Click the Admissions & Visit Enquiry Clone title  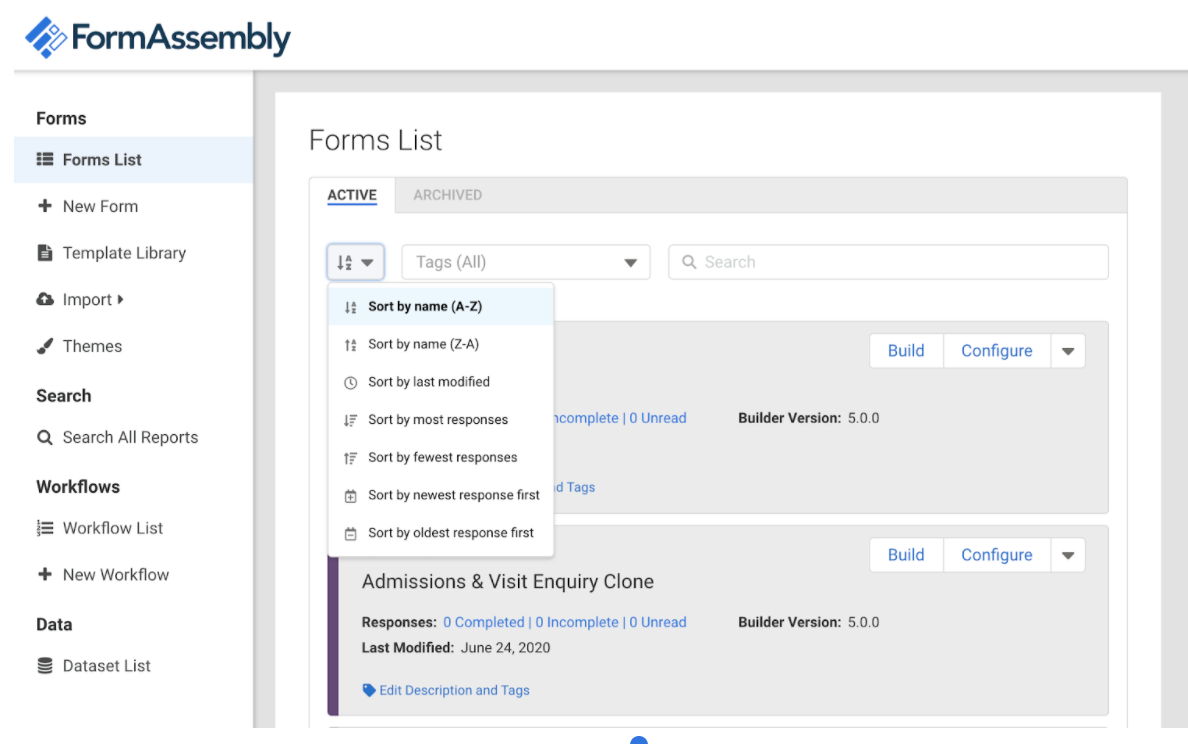tap(508, 581)
